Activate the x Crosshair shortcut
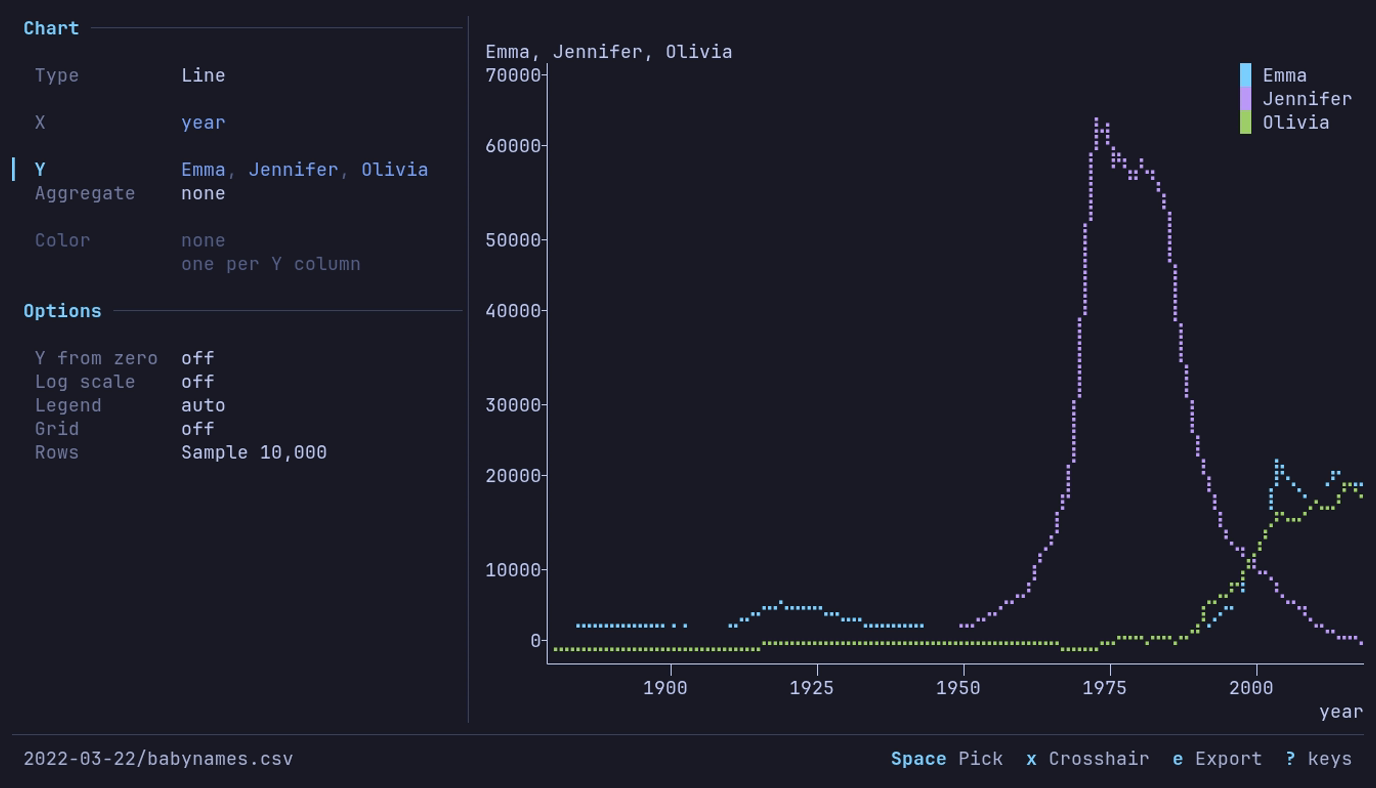 point(1087,759)
